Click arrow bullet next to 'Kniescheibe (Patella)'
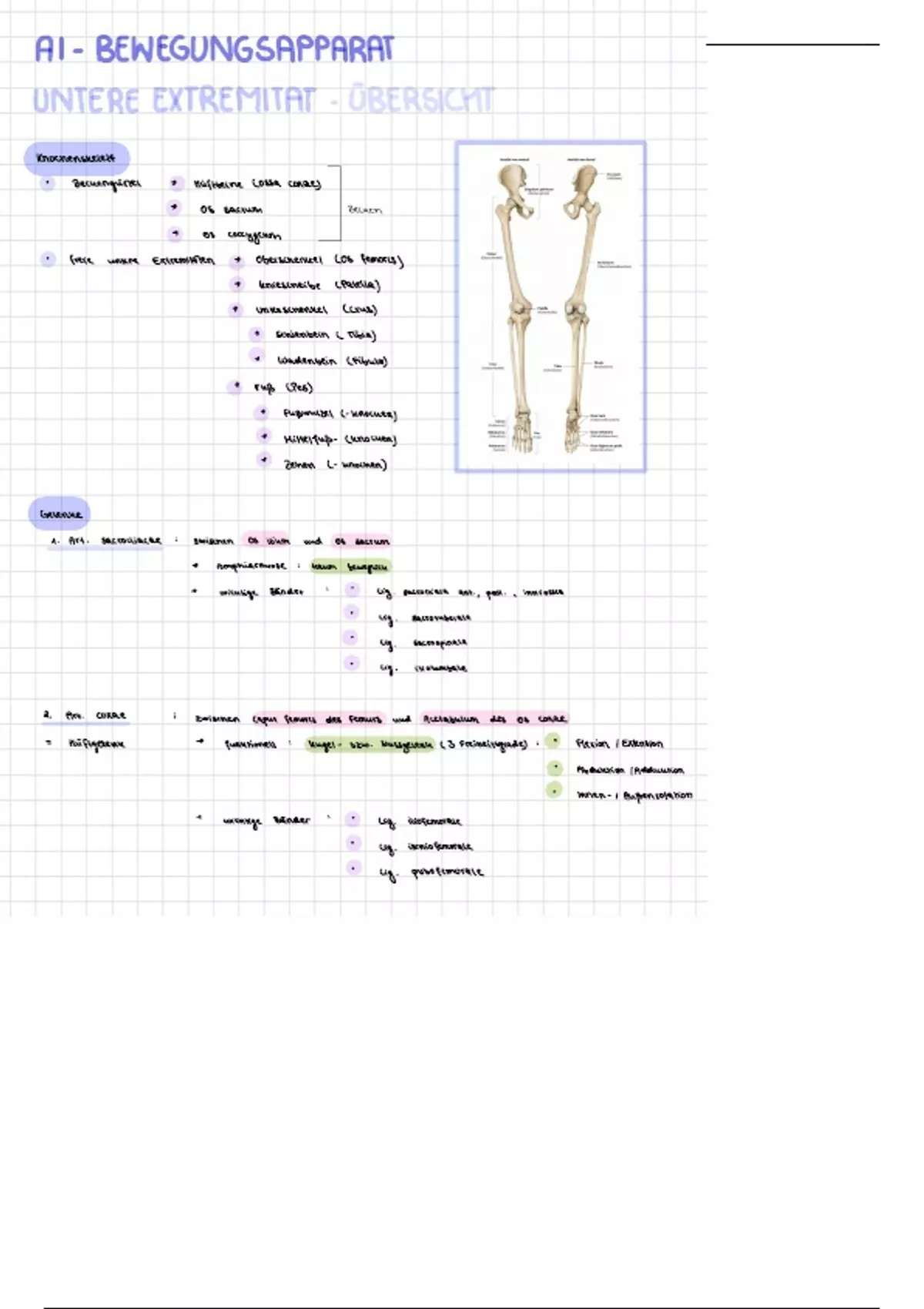 click(x=237, y=285)
